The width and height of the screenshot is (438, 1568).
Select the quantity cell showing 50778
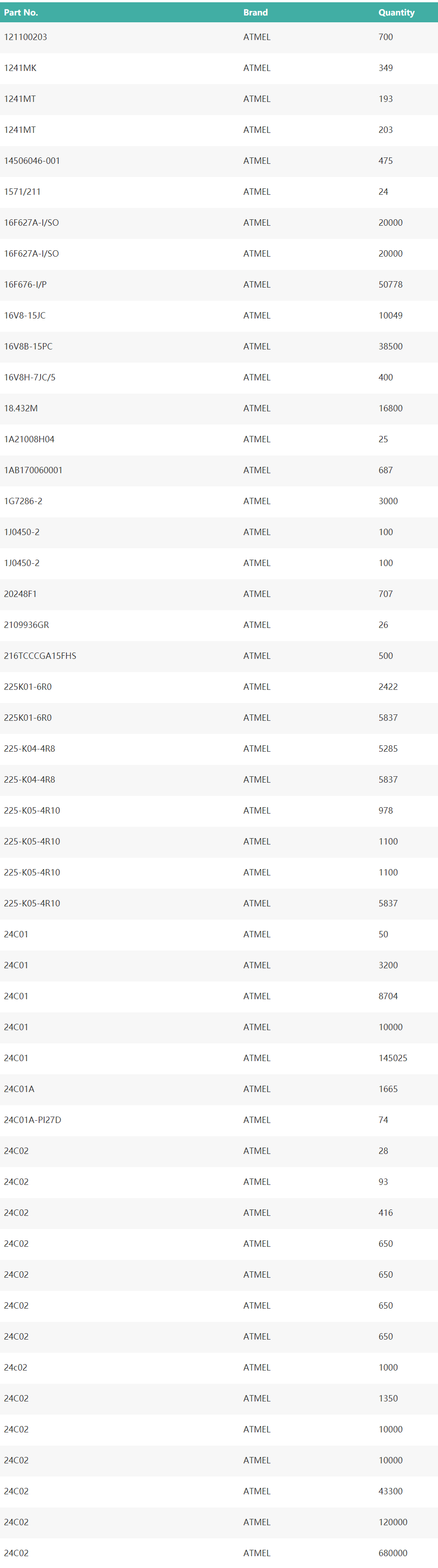(x=391, y=284)
